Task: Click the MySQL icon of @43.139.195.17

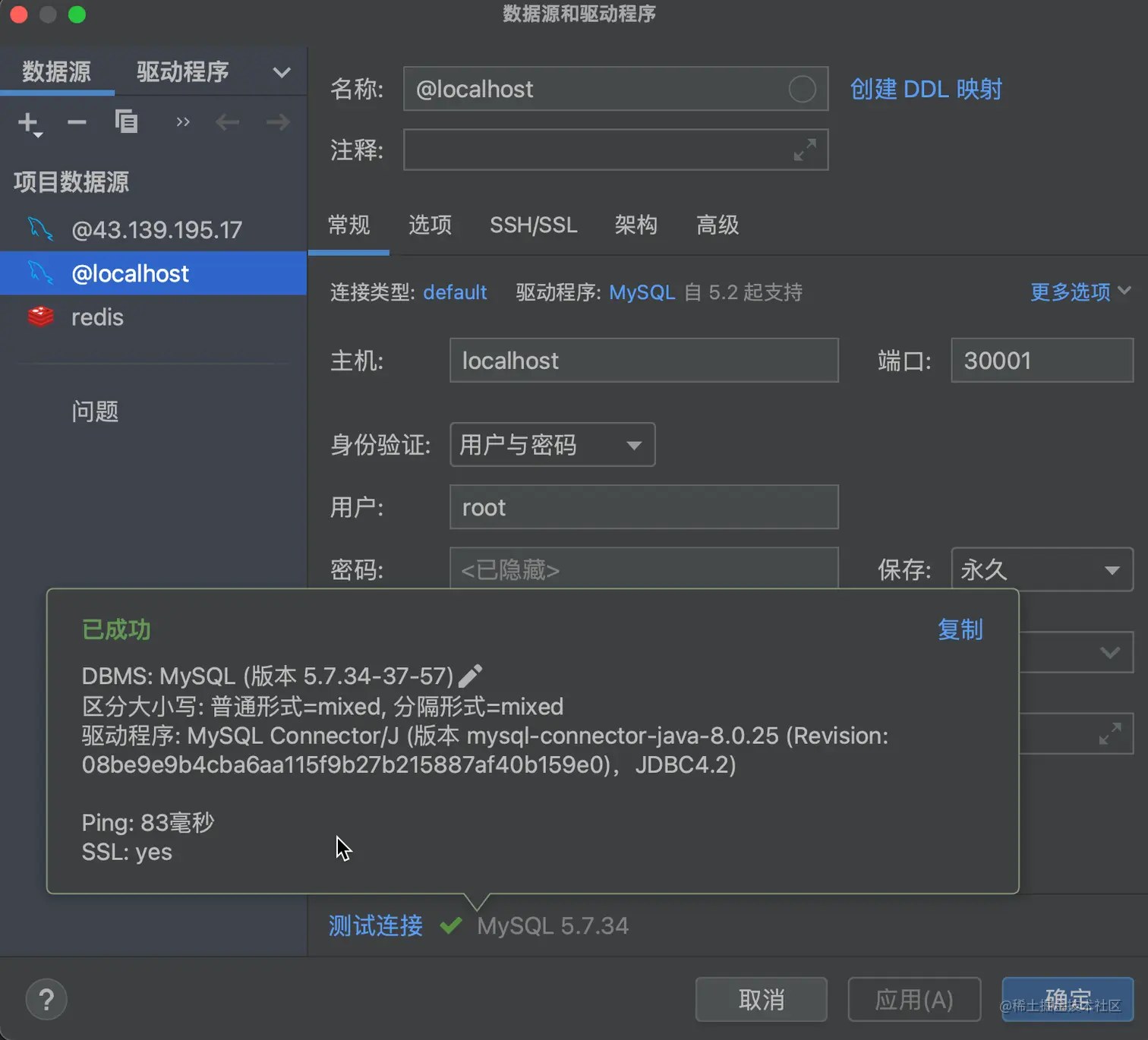Action: tap(40, 229)
